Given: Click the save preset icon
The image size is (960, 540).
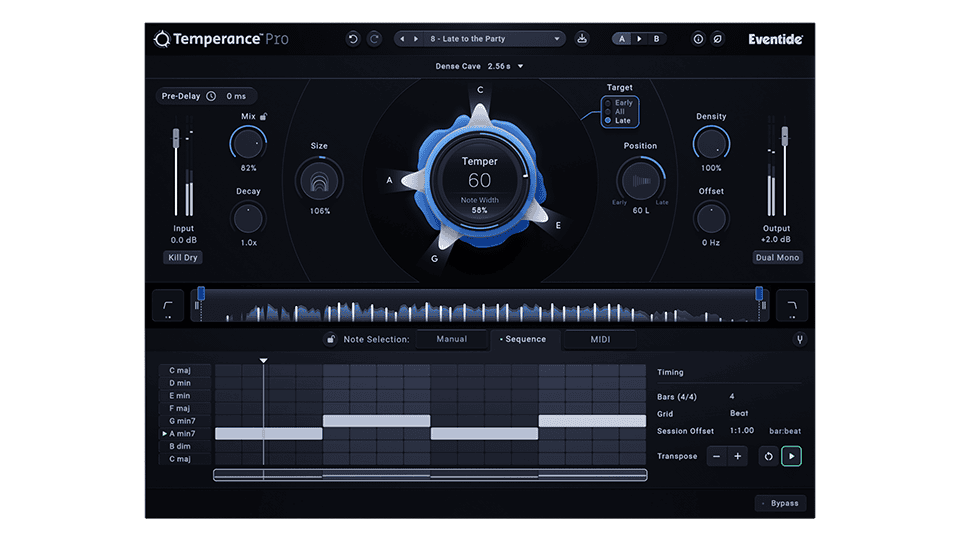Looking at the screenshot, I should [x=582, y=39].
